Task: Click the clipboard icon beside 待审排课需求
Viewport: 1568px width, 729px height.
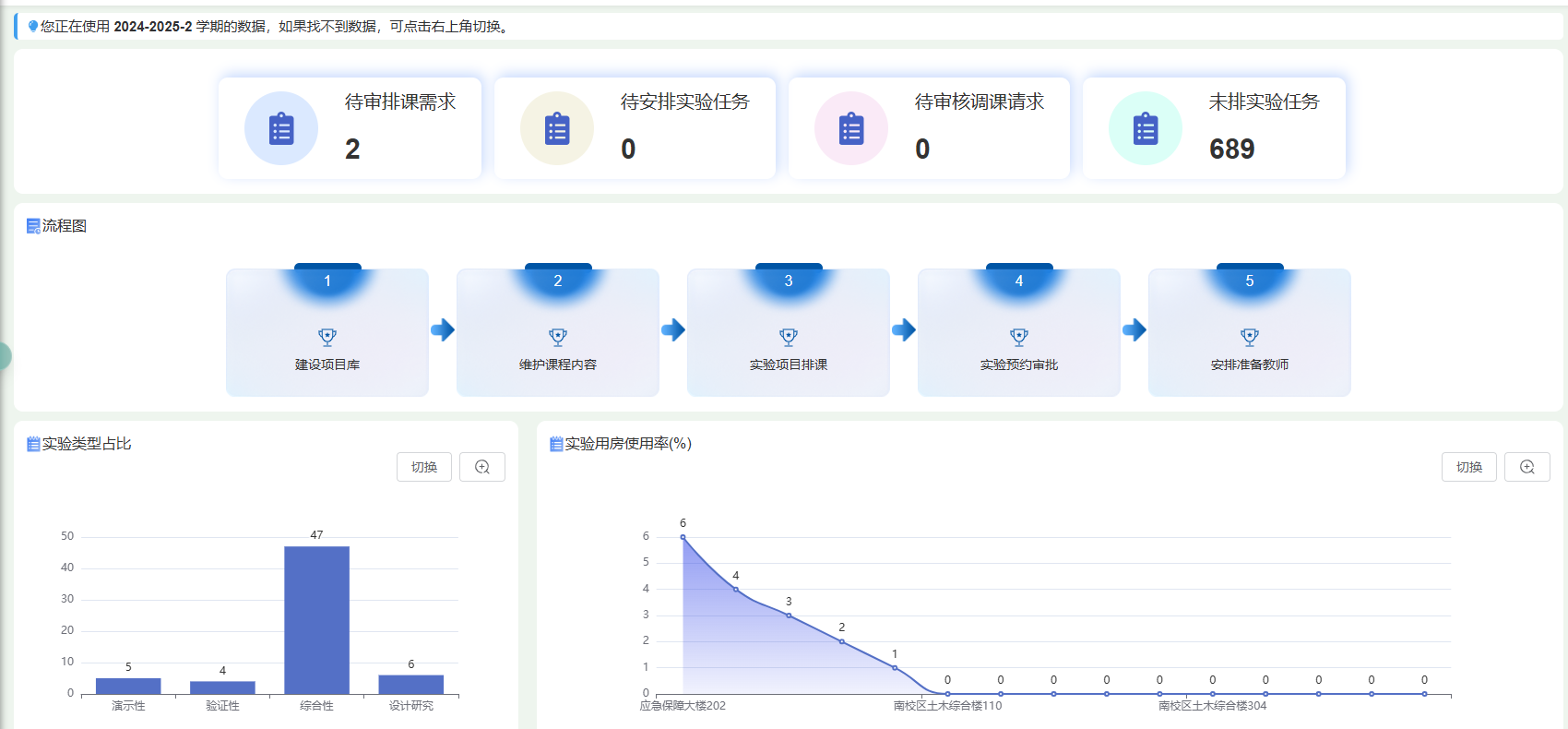Action: pos(281,129)
